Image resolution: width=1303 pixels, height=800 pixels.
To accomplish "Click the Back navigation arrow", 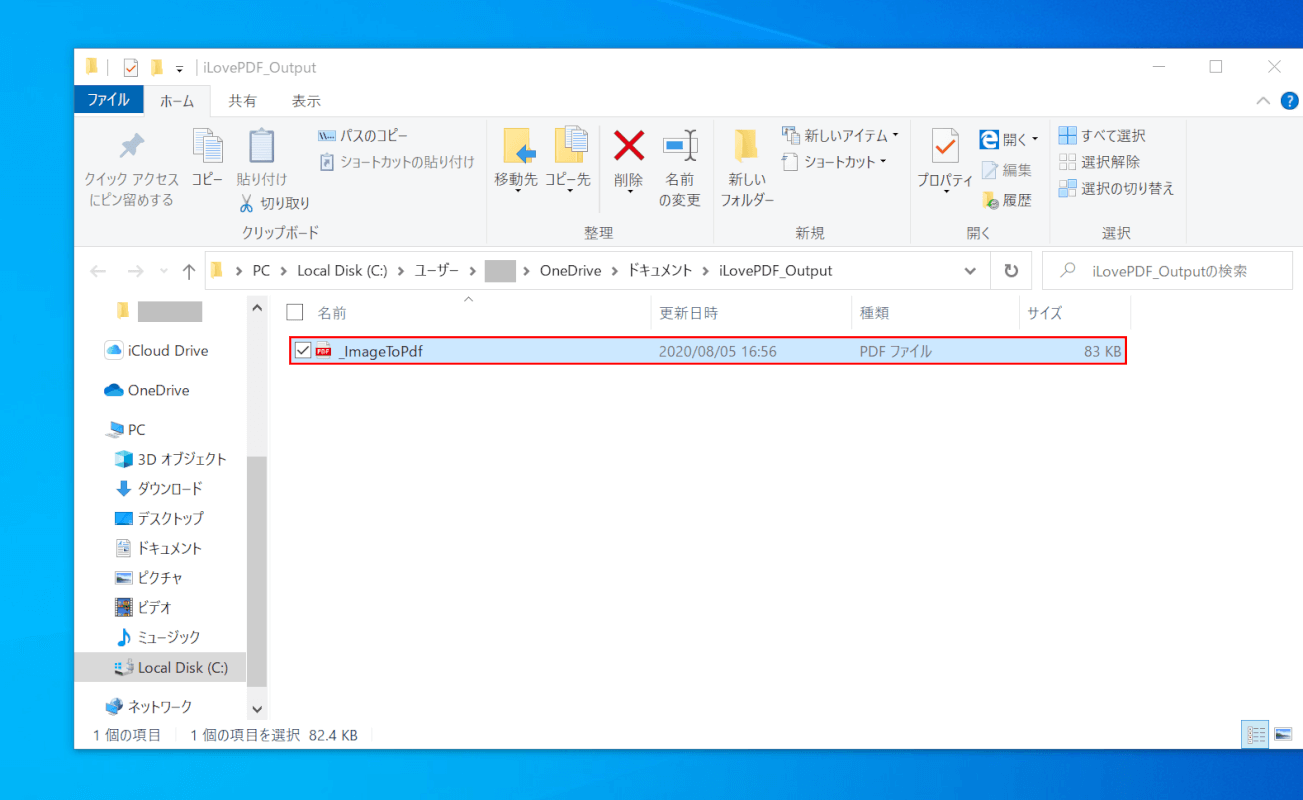I will [x=98, y=271].
